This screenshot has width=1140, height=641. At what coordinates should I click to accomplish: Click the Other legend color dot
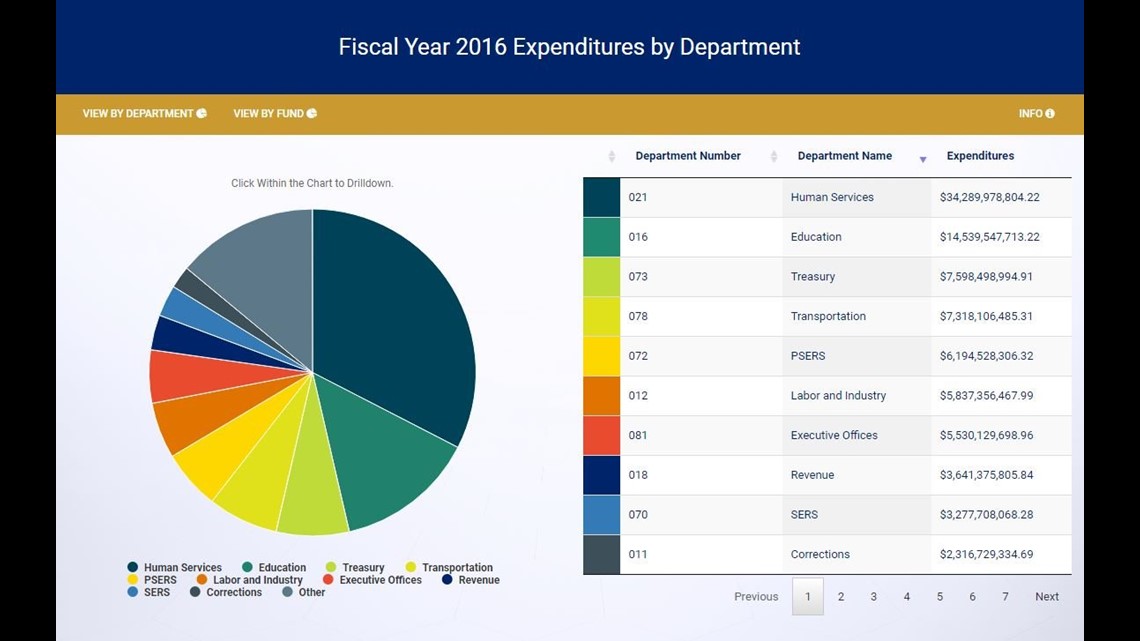pos(287,593)
